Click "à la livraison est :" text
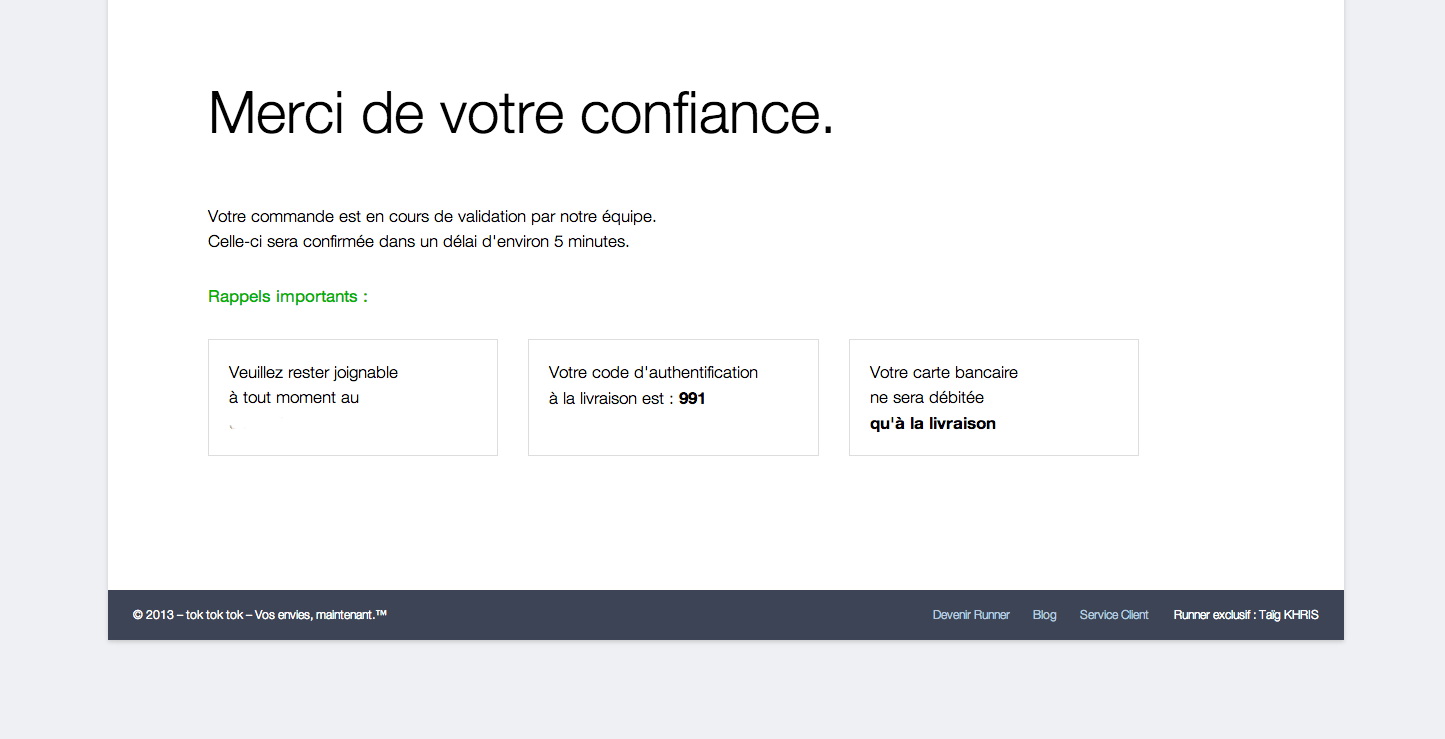1445x739 pixels. [610, 398]
